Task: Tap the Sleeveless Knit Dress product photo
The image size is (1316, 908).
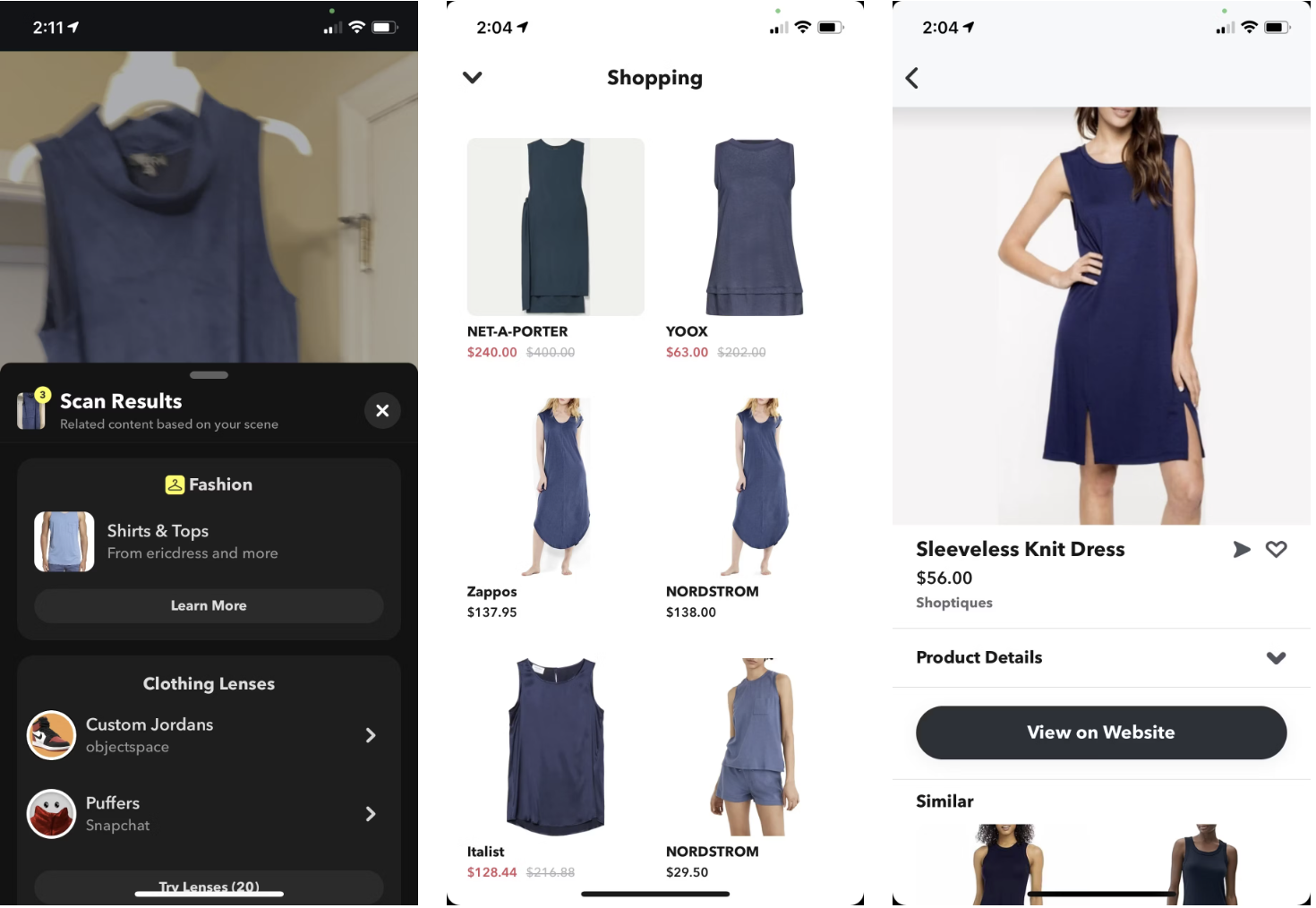Action: [x=1101, y=316]
